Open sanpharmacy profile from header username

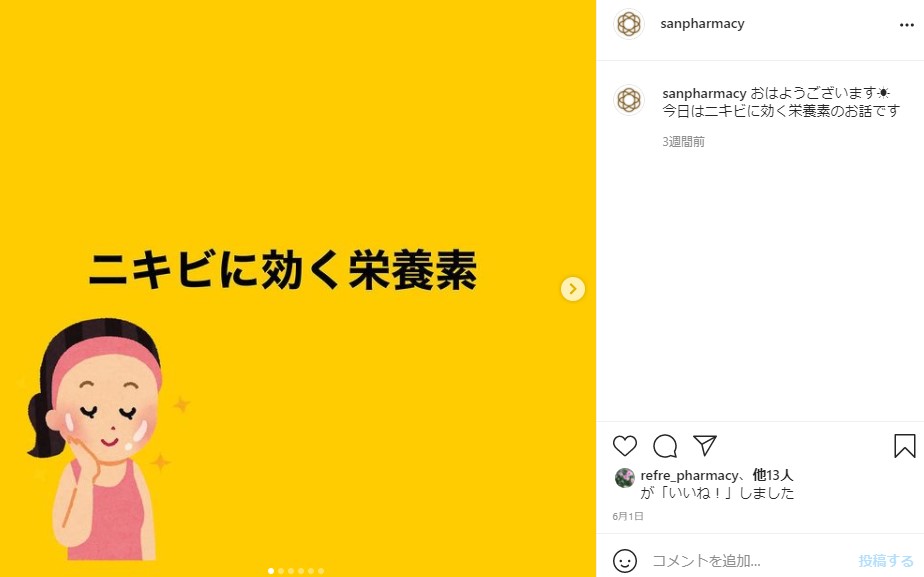coord(702,24)
